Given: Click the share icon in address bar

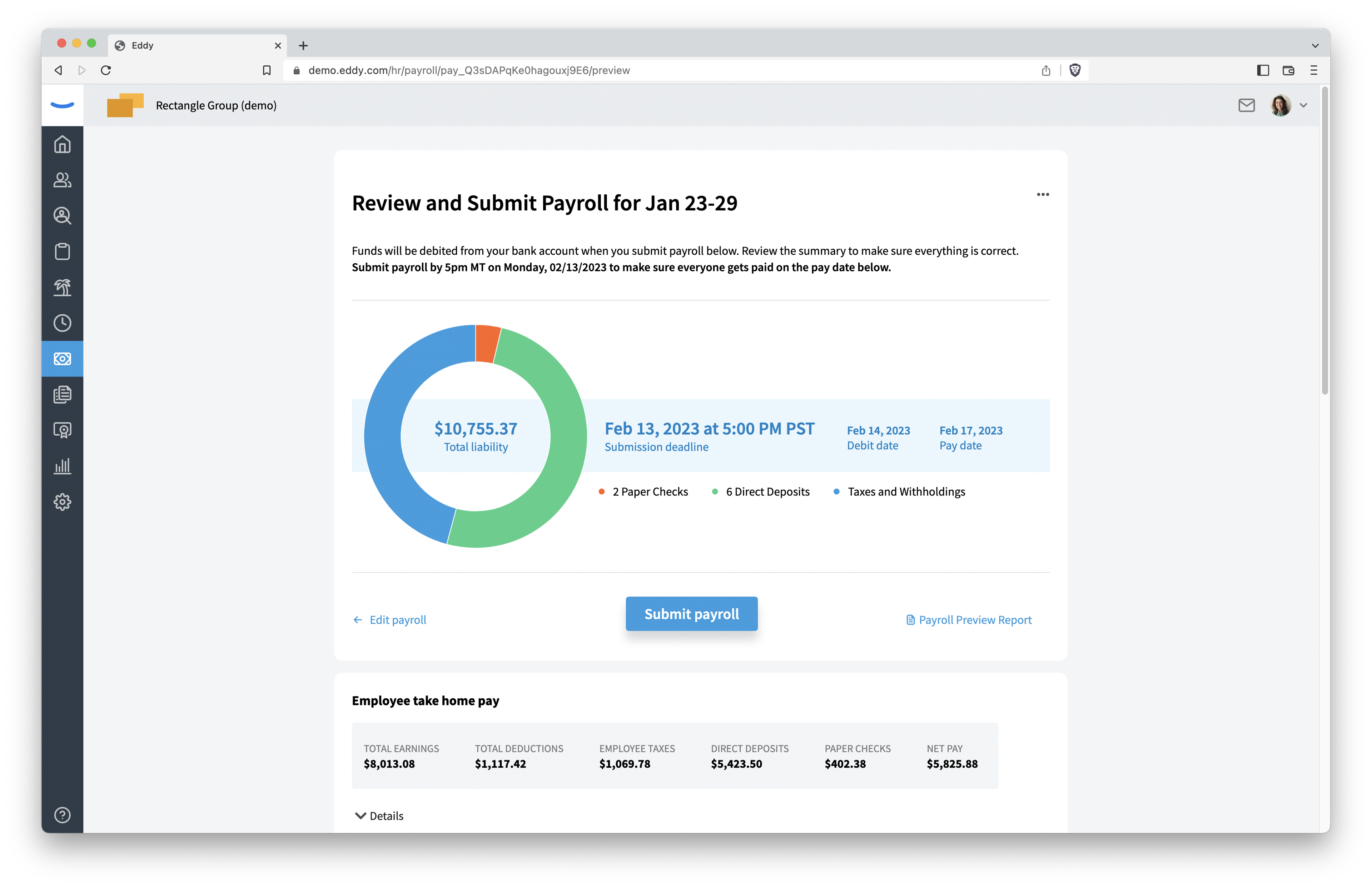Looking at the screenshot, I should click(x=1046, y=70).
